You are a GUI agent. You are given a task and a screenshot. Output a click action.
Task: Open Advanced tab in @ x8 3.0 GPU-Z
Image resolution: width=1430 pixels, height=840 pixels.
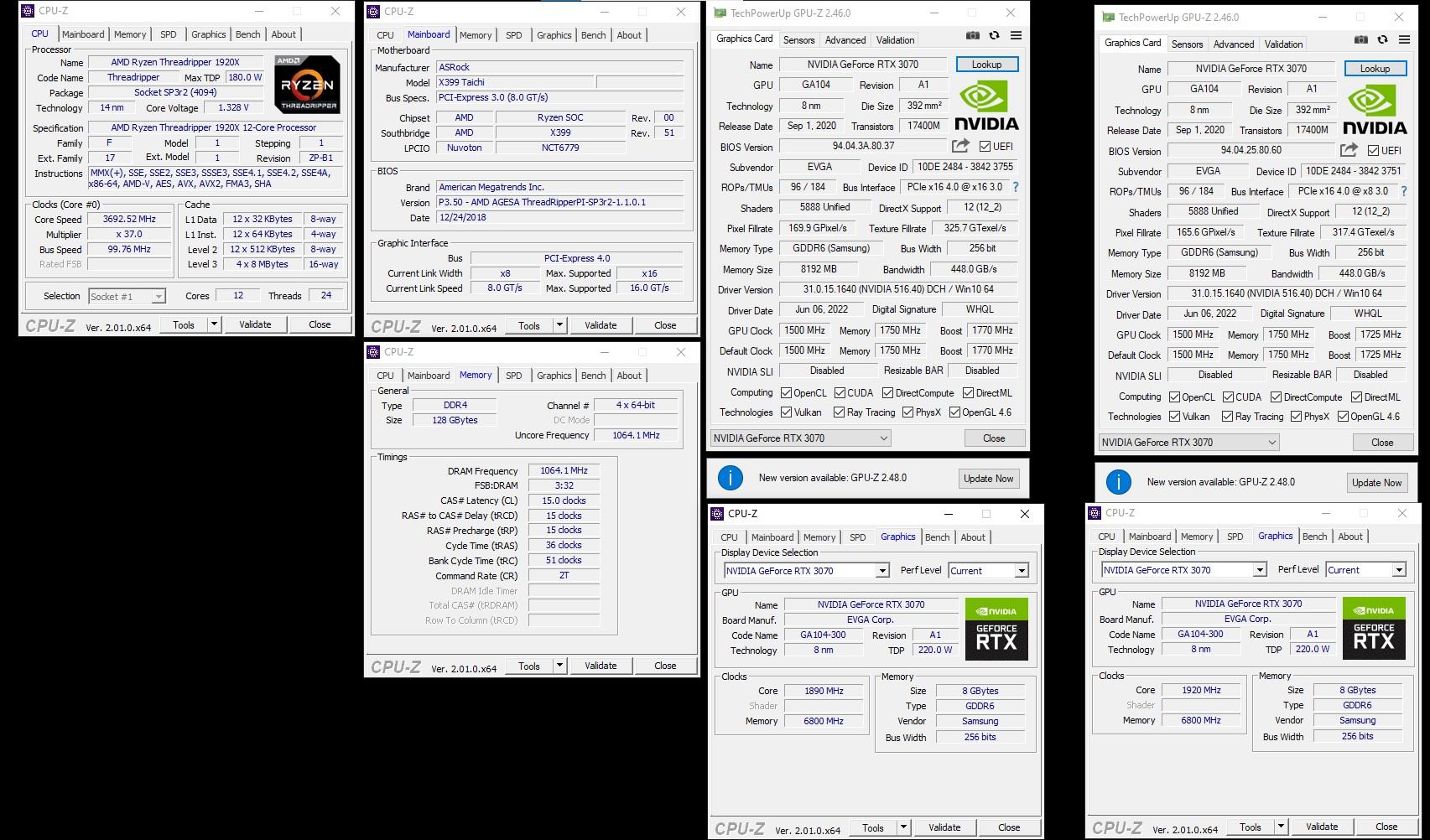coord(1234,44)
